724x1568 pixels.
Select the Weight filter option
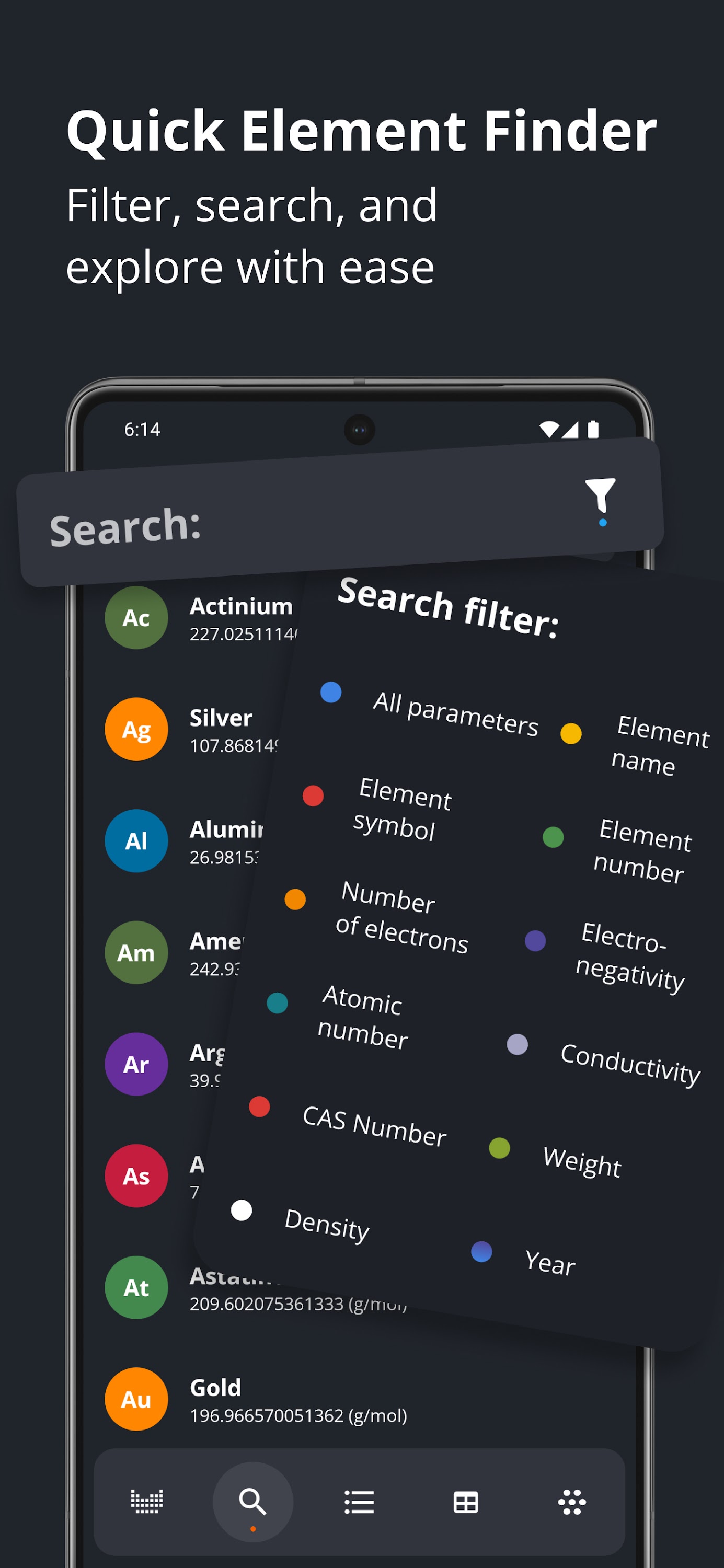point(581,1161)
